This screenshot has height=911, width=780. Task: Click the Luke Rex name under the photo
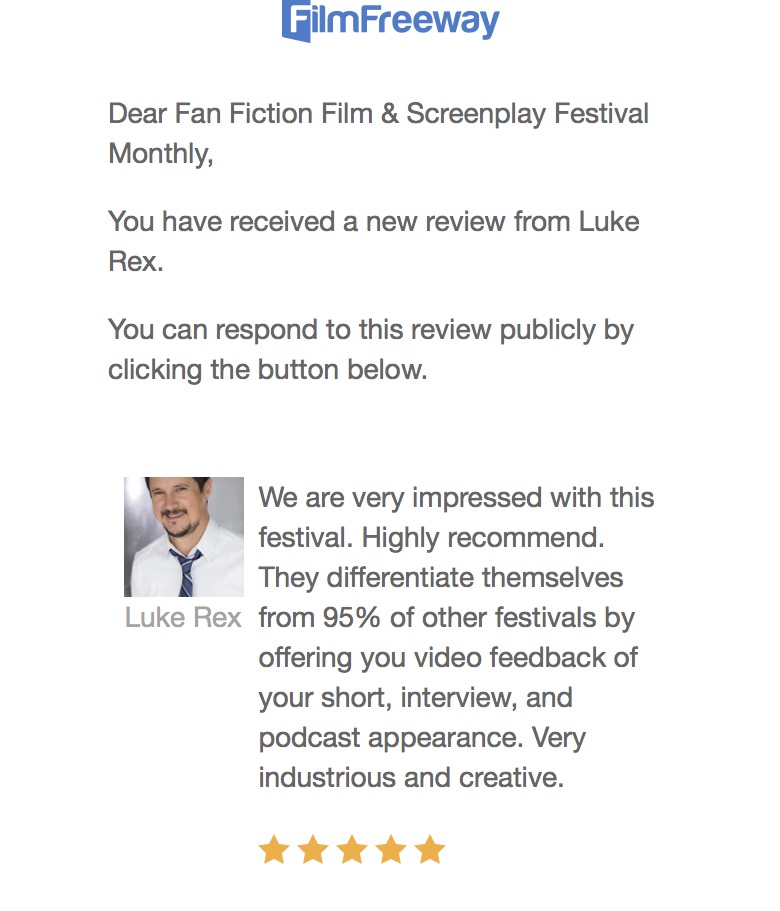[x=183, y=618]
